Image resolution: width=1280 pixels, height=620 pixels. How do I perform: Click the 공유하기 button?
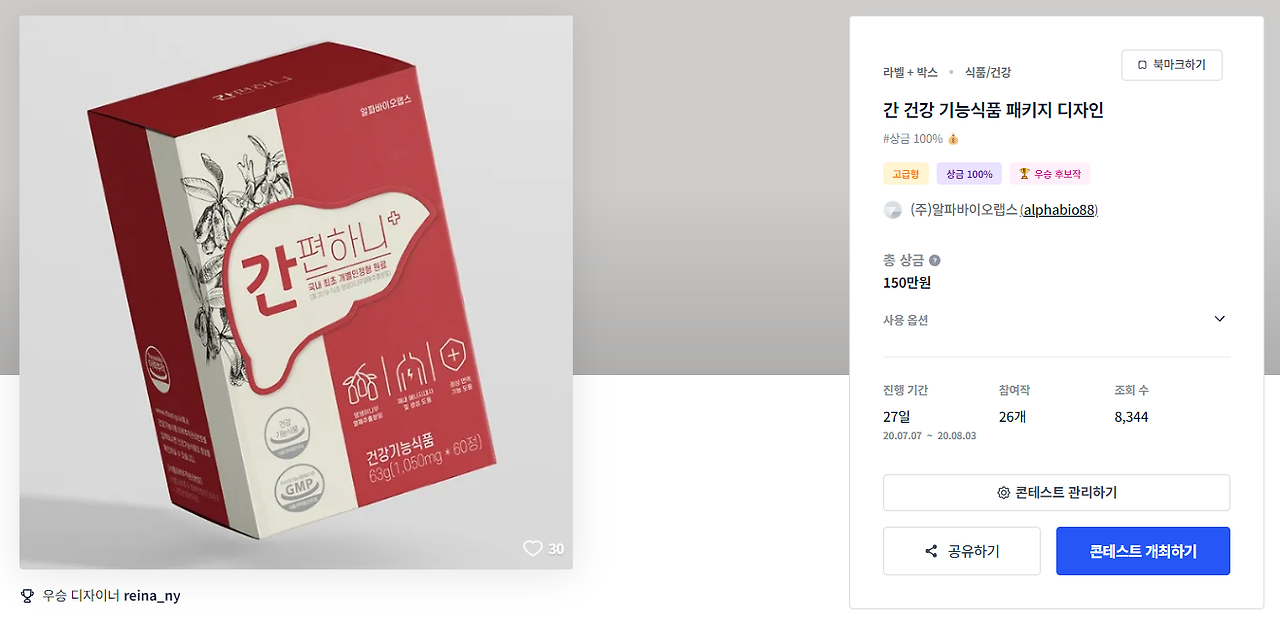962,551
